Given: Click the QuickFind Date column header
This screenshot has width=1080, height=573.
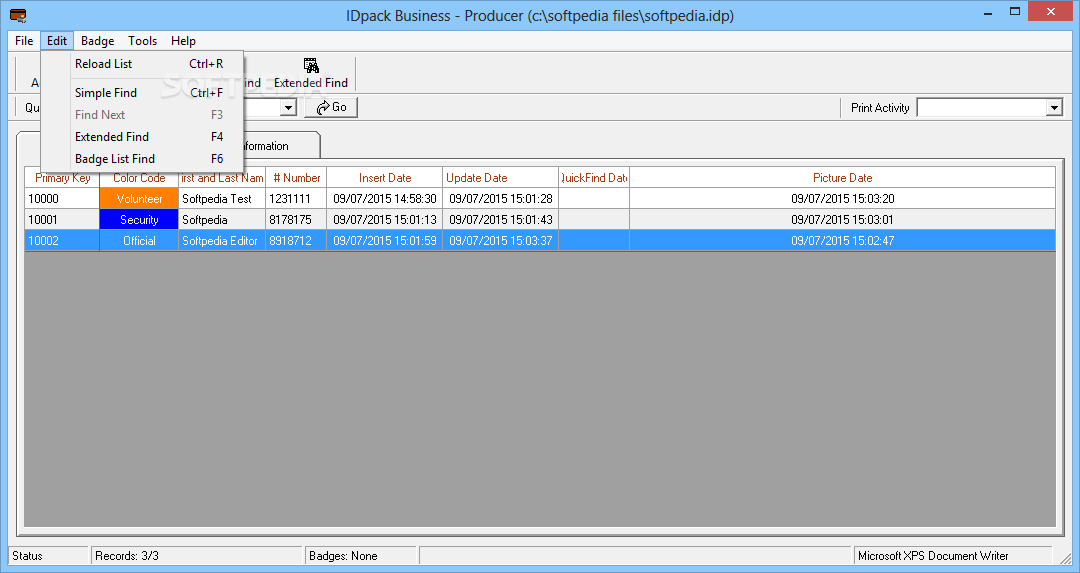Looking at the screenshot, I should coord(594,178).
